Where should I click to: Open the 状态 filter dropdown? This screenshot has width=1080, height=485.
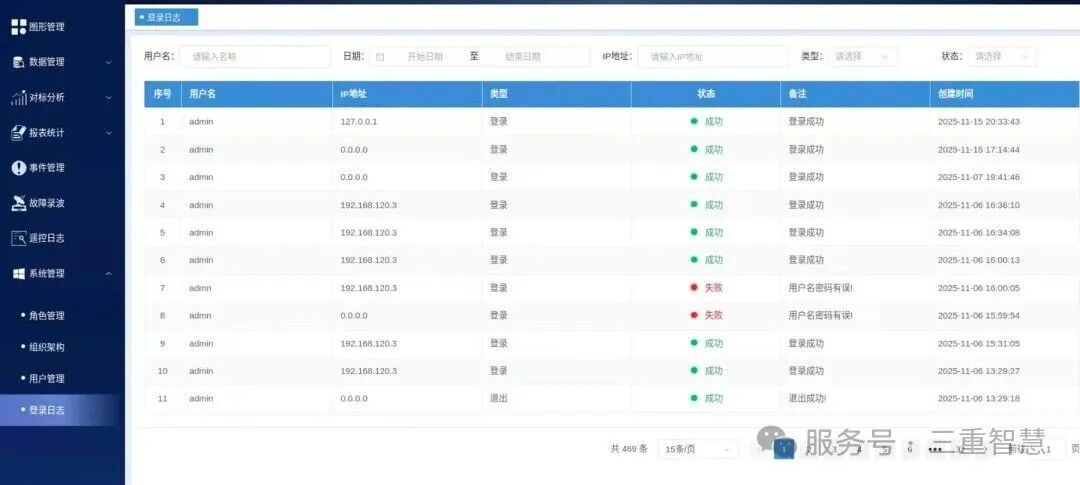[x=1001, y=56]
